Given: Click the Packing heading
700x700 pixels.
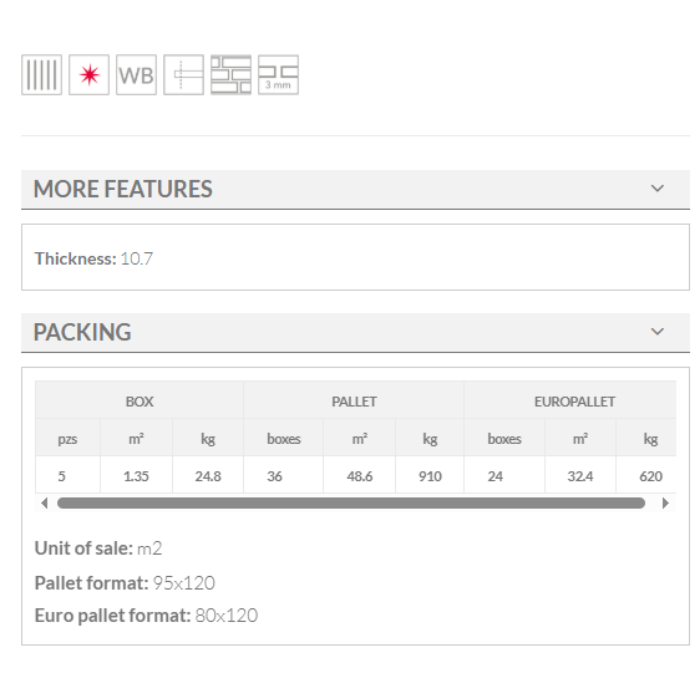Looking at the screenshot, I should point(82,332).
